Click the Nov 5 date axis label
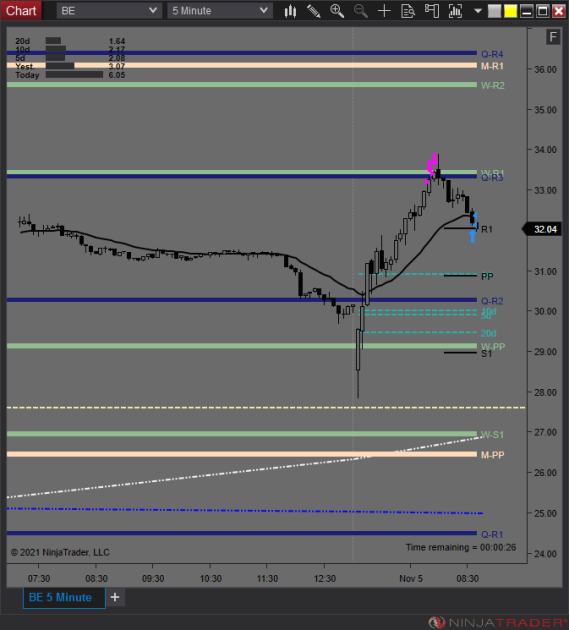This screenshot has height=630, width=569. point(411,579)
